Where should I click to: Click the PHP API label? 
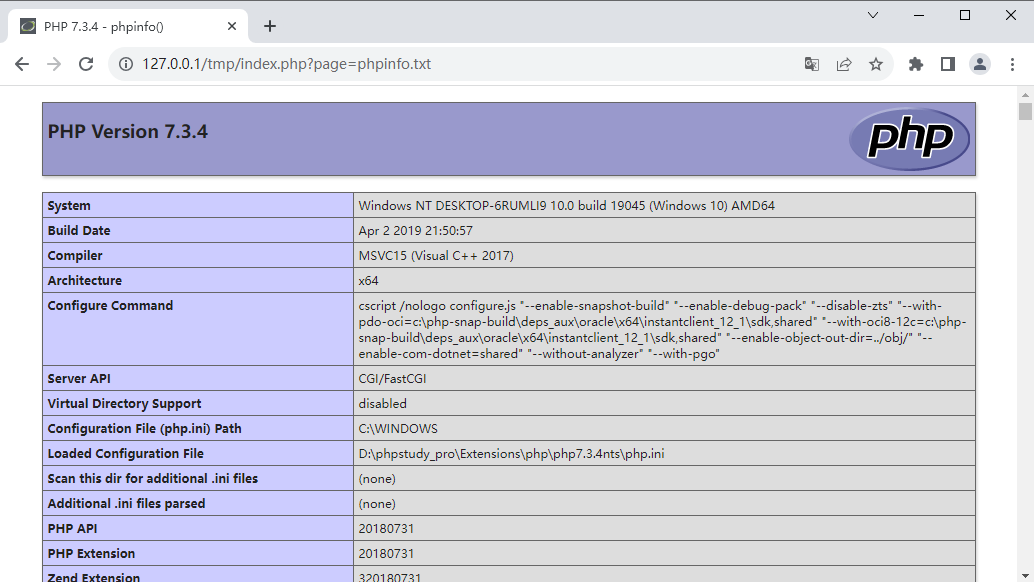tap(73, 529)
